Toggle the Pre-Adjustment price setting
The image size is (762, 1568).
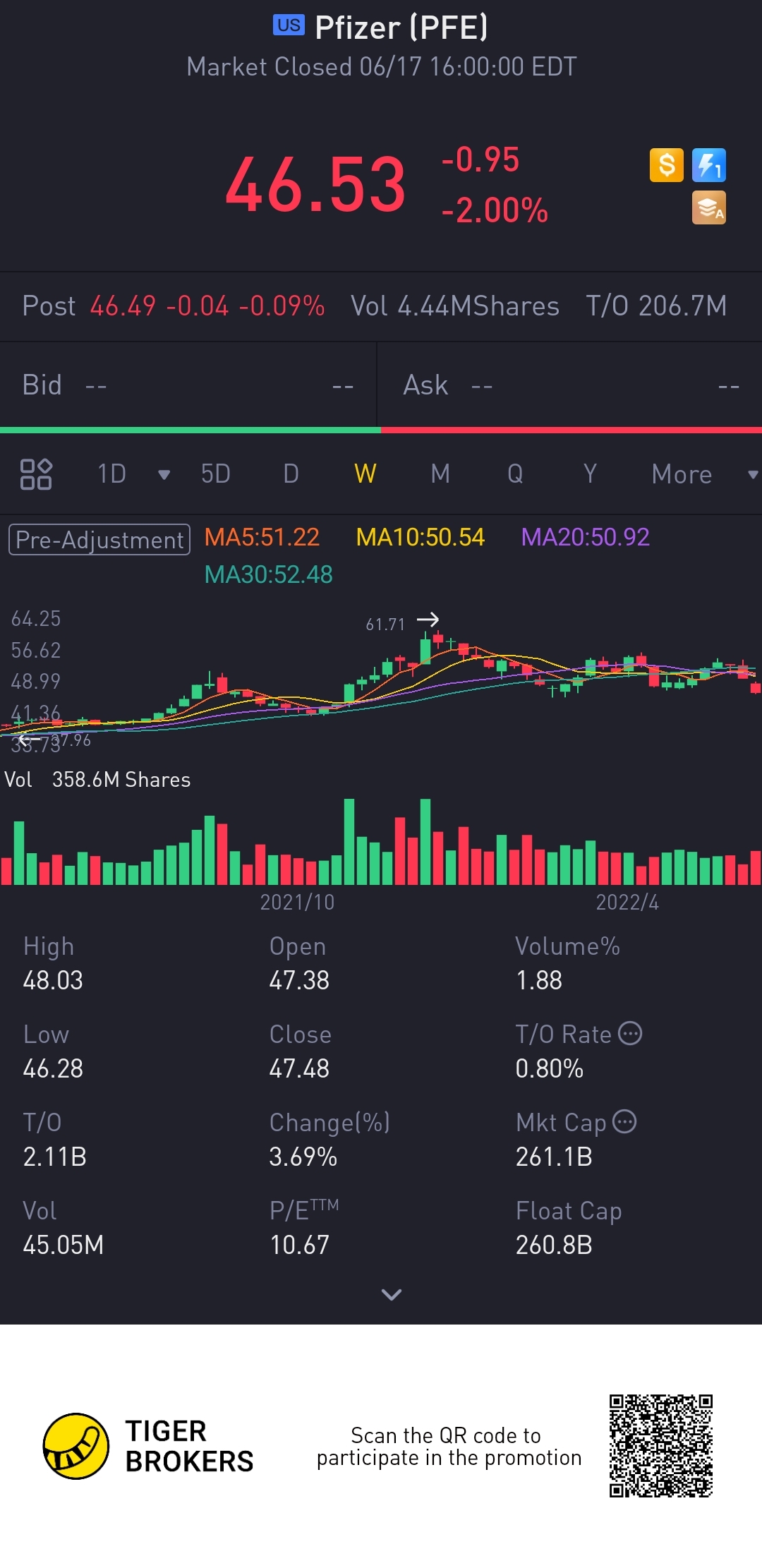(99, 540)
